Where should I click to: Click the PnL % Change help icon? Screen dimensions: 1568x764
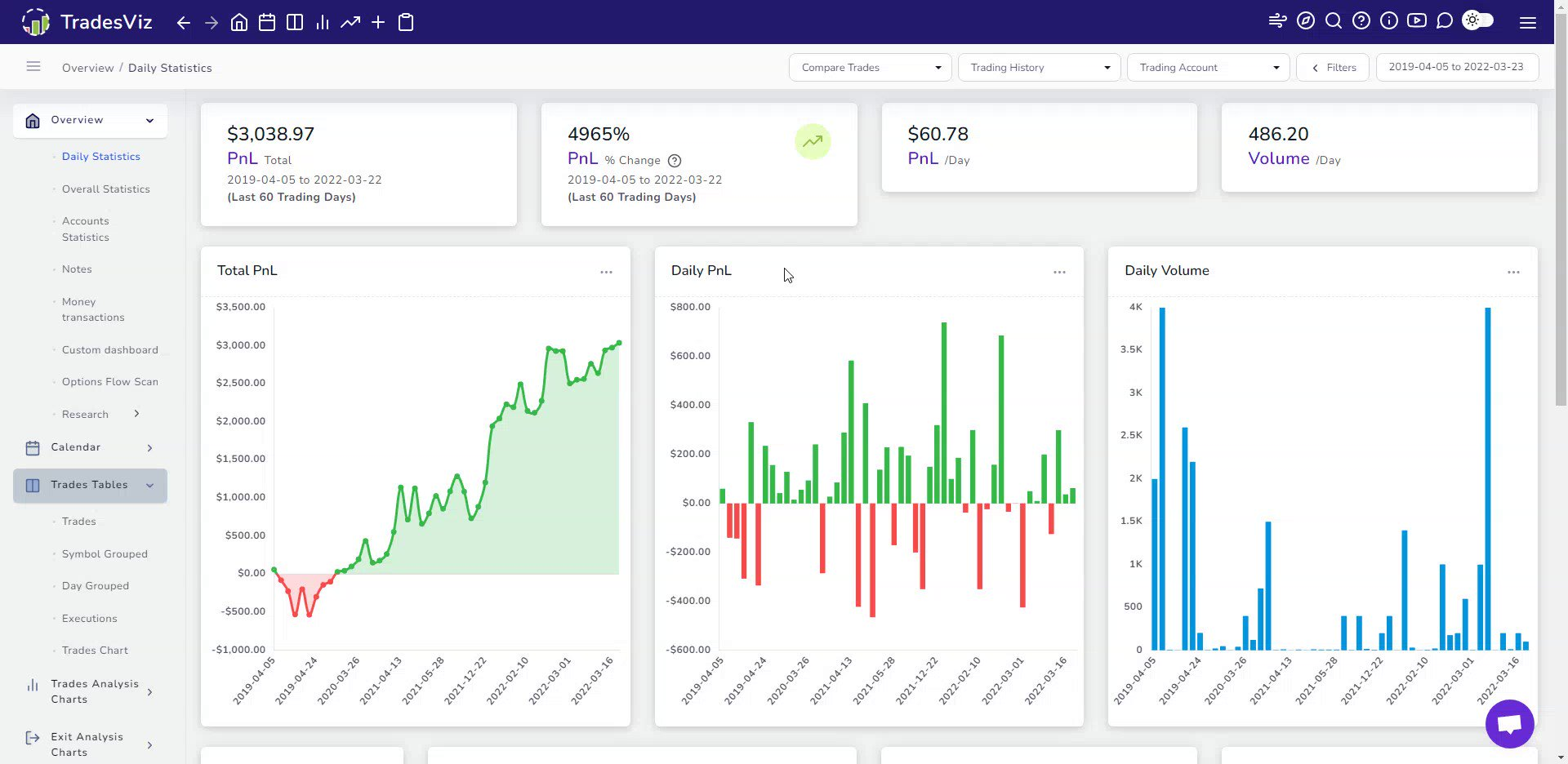point(675,161)
